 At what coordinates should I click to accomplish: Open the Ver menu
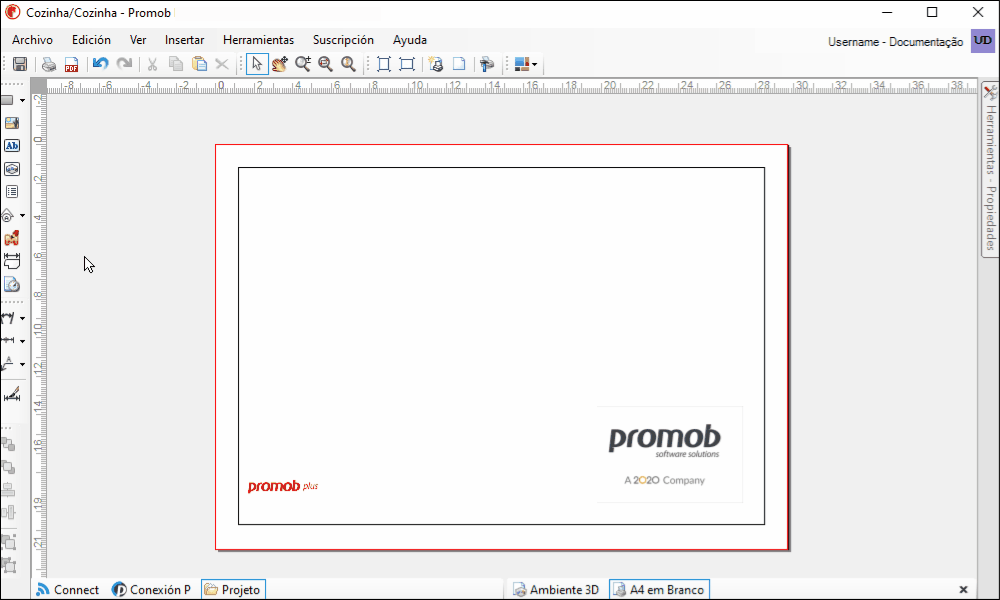(138, 40)
